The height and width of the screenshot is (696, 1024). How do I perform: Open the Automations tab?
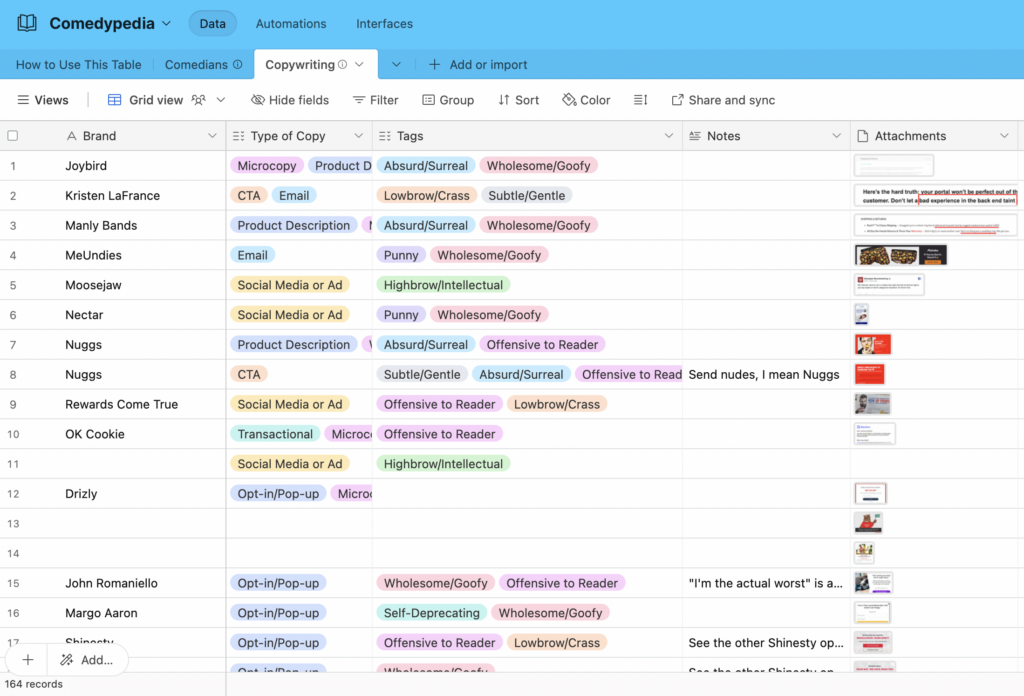point(291,24)
